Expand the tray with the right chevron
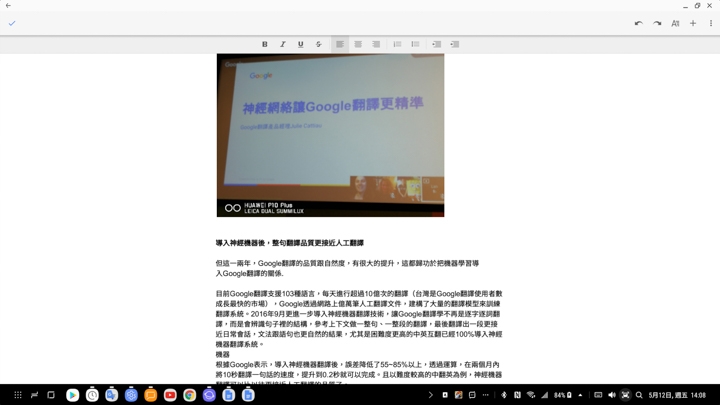Image resolution: width=720 pixels, height=405 pixels. click(430, 395)
